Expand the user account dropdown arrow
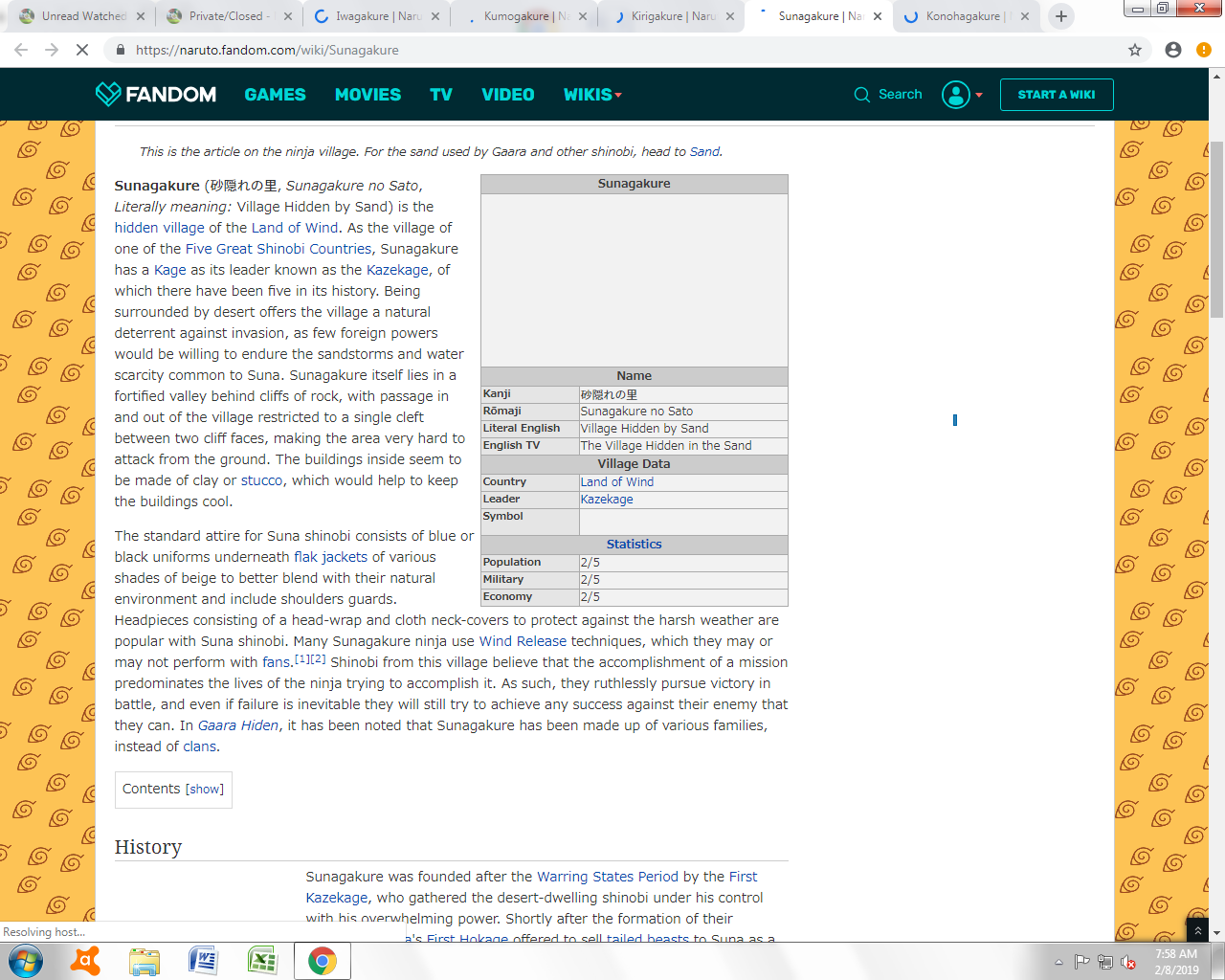The image size is (1225, 980). tap(979, 95)
